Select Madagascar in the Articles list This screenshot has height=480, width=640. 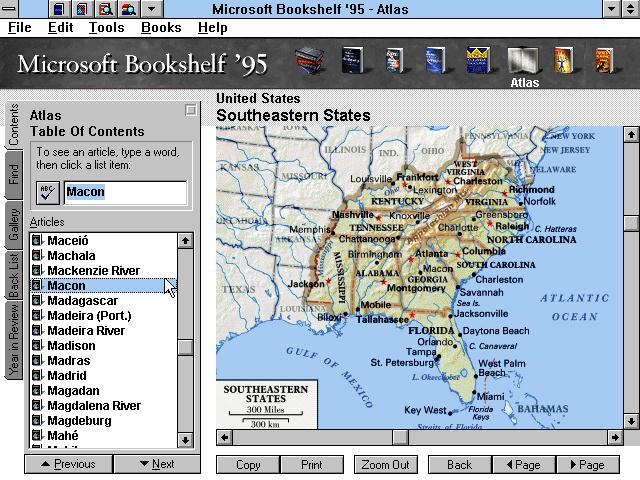click(x=104, y=301)
